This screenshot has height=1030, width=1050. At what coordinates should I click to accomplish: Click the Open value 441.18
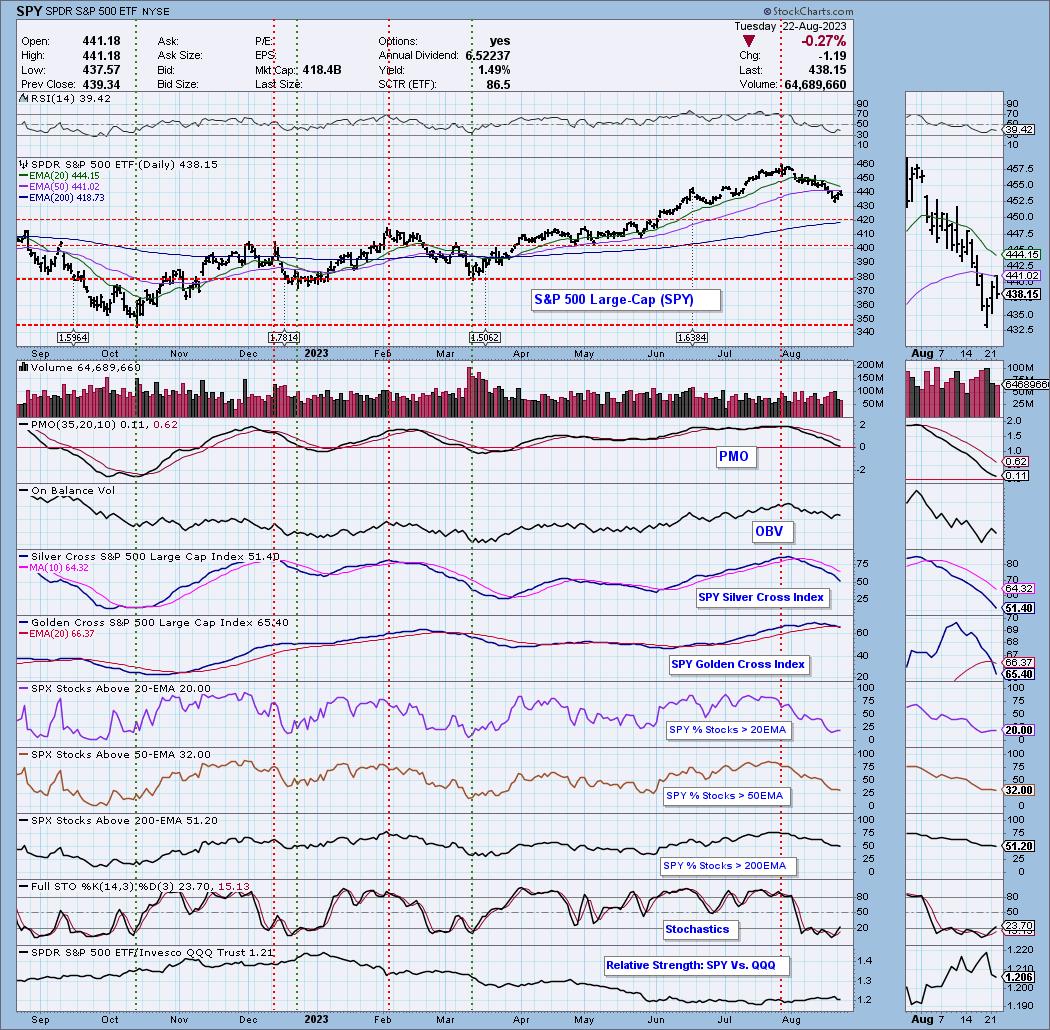pos(101,41)
